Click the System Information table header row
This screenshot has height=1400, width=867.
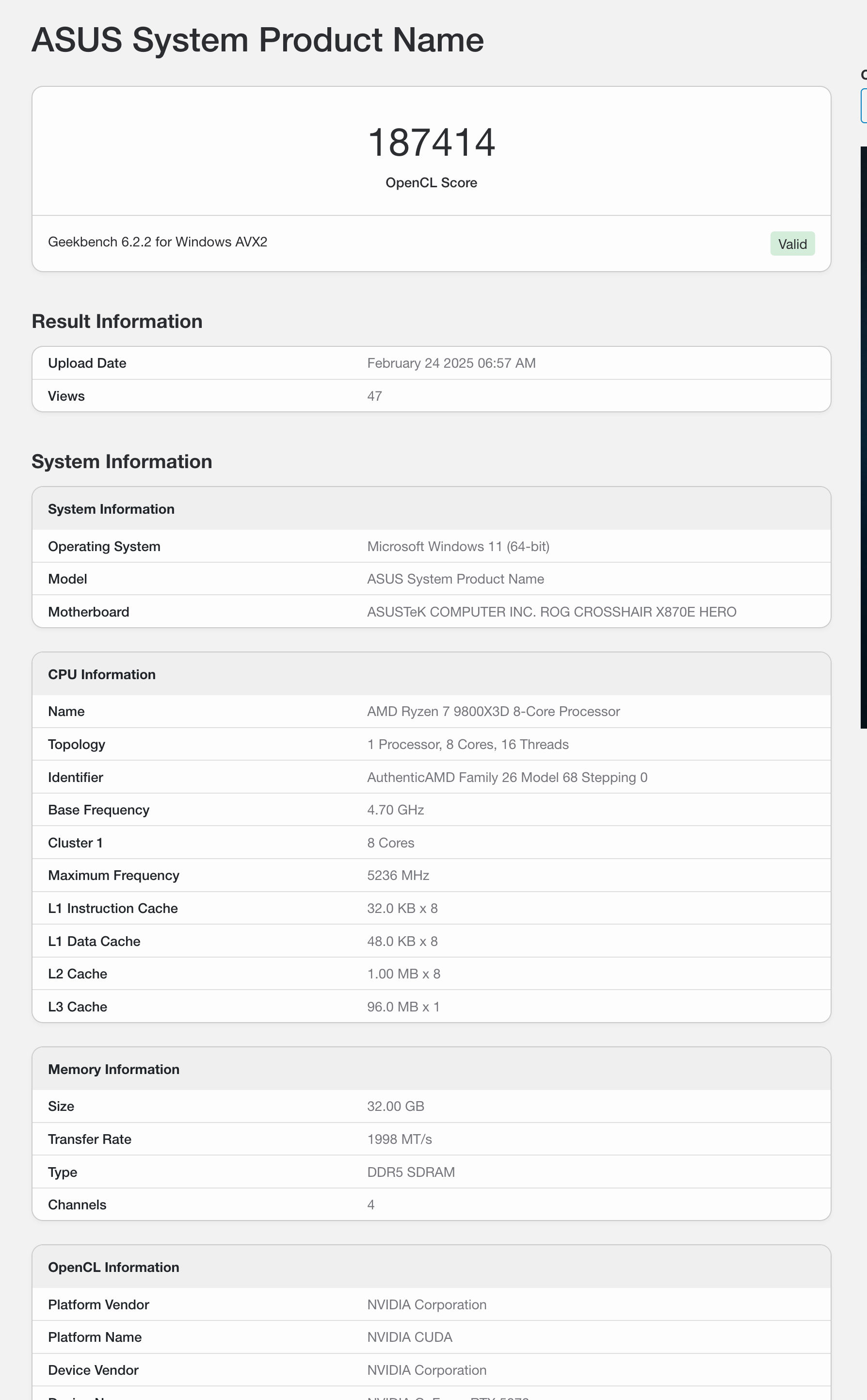click(431, 509)
